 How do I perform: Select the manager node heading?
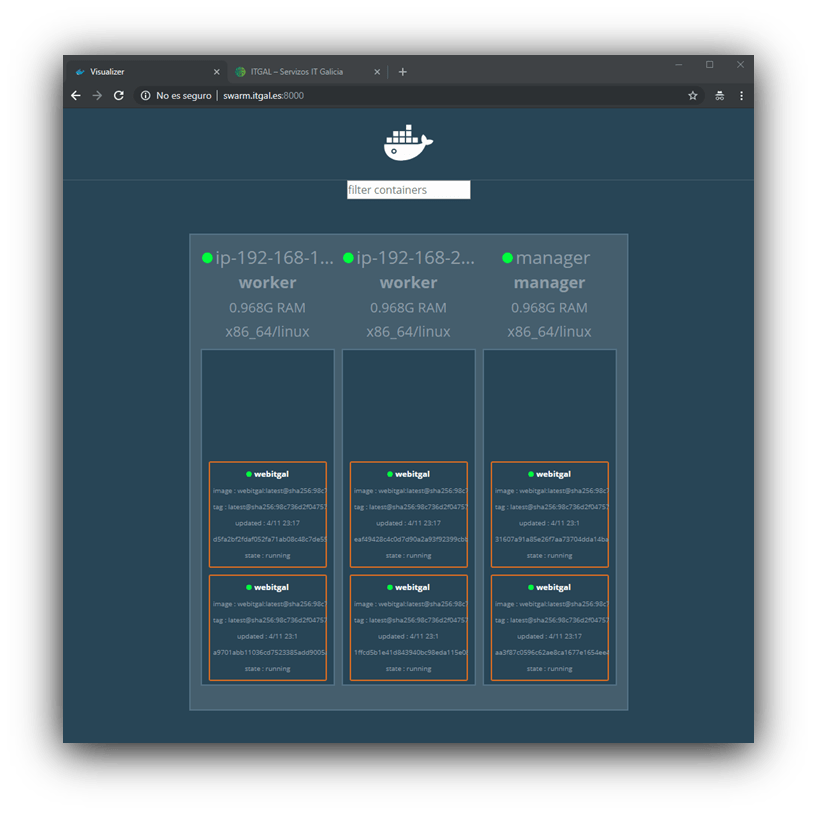(553, 257)
